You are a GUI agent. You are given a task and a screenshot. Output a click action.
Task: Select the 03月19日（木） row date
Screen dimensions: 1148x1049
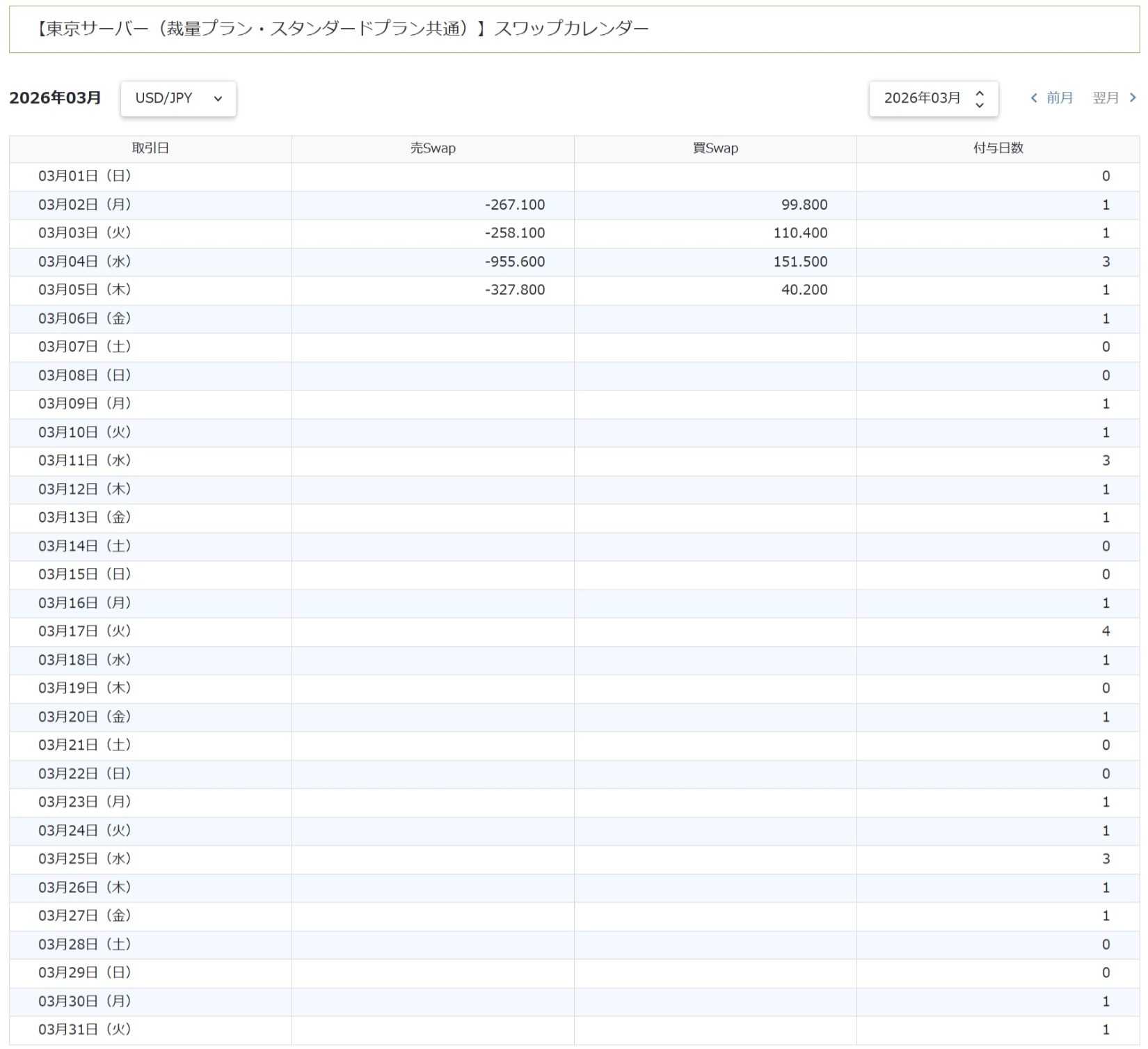click(x=85, y=688)
